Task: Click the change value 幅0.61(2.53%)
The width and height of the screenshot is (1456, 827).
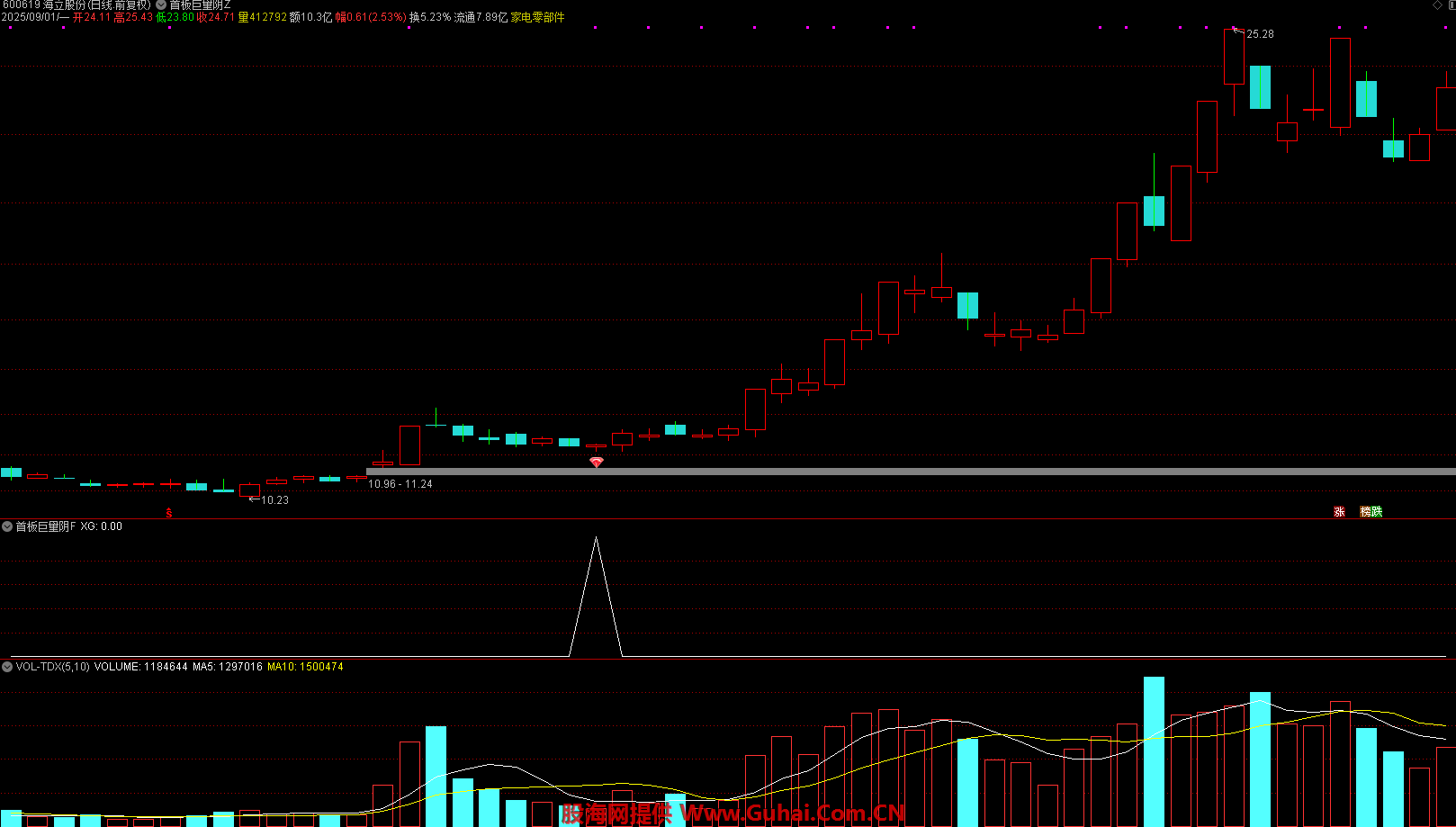Action: point(371,17)
